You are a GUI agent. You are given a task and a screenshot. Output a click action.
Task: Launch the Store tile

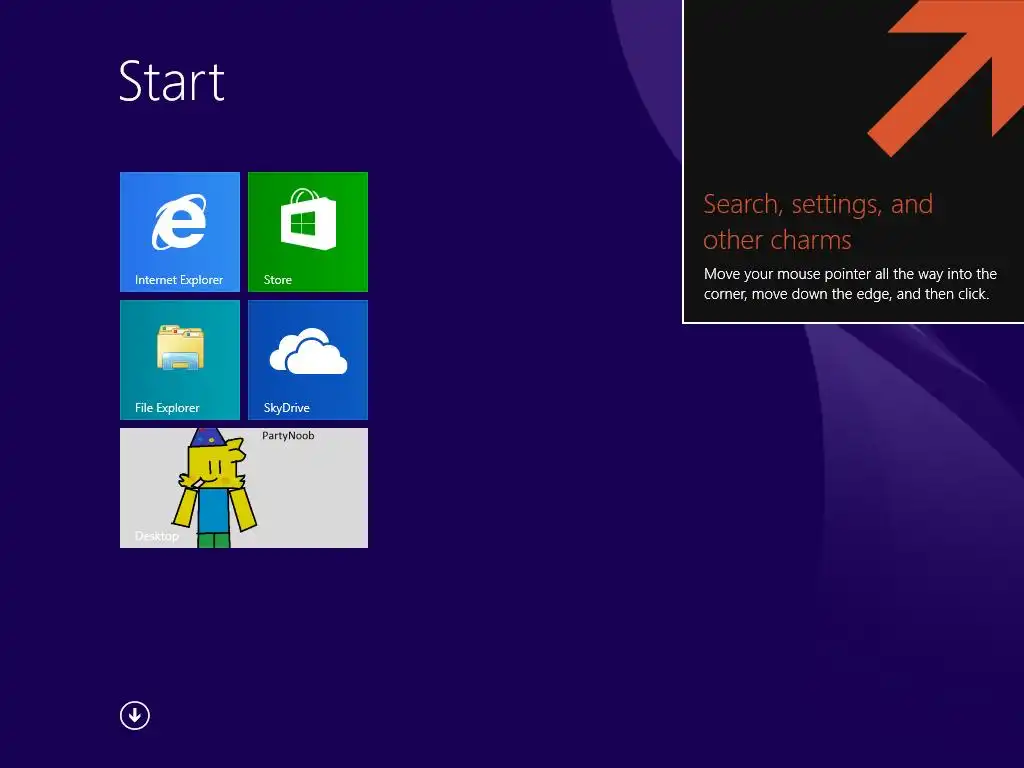tap(308, 232)
